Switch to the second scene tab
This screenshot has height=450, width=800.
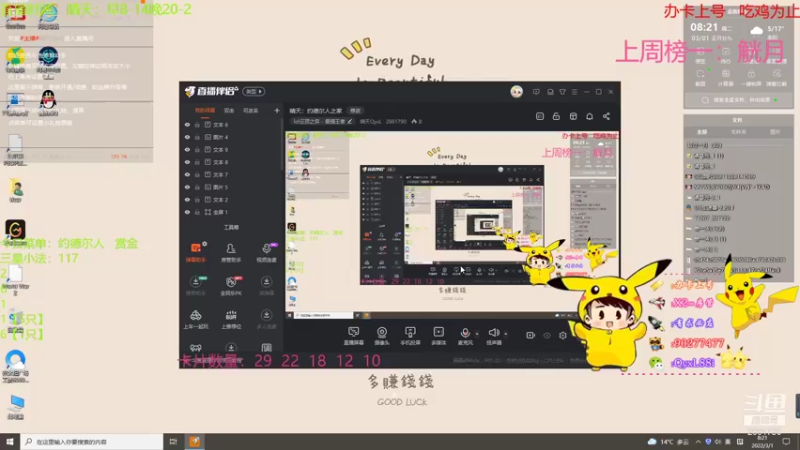229,110
